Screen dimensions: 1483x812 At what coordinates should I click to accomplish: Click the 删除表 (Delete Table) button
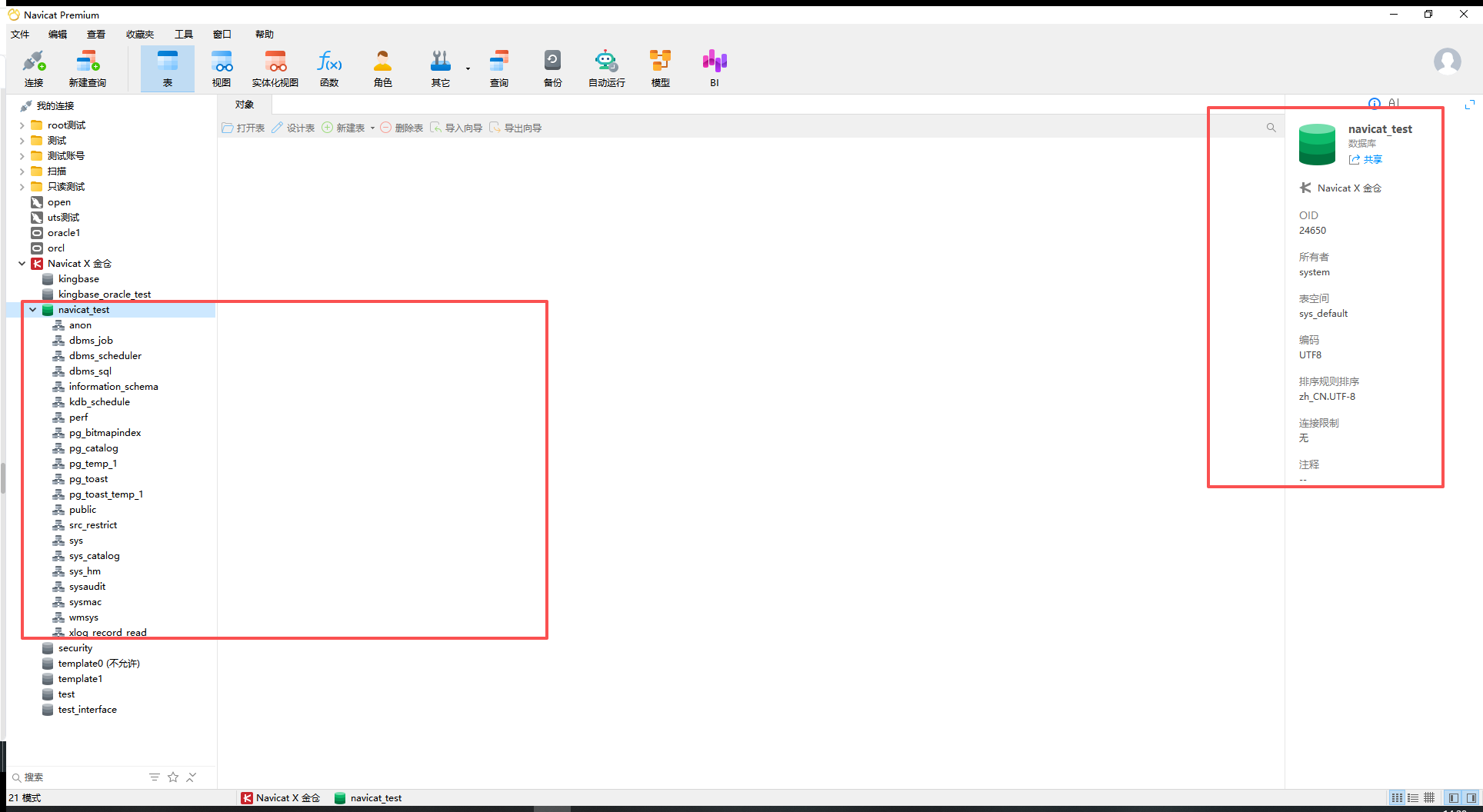tap(402, 128)
